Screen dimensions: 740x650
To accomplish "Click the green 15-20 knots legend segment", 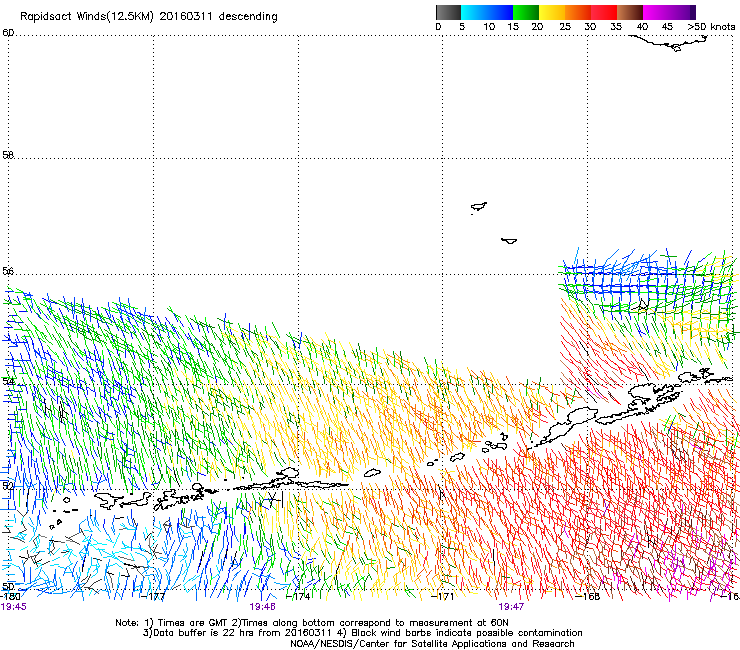I will pos(526,12).
